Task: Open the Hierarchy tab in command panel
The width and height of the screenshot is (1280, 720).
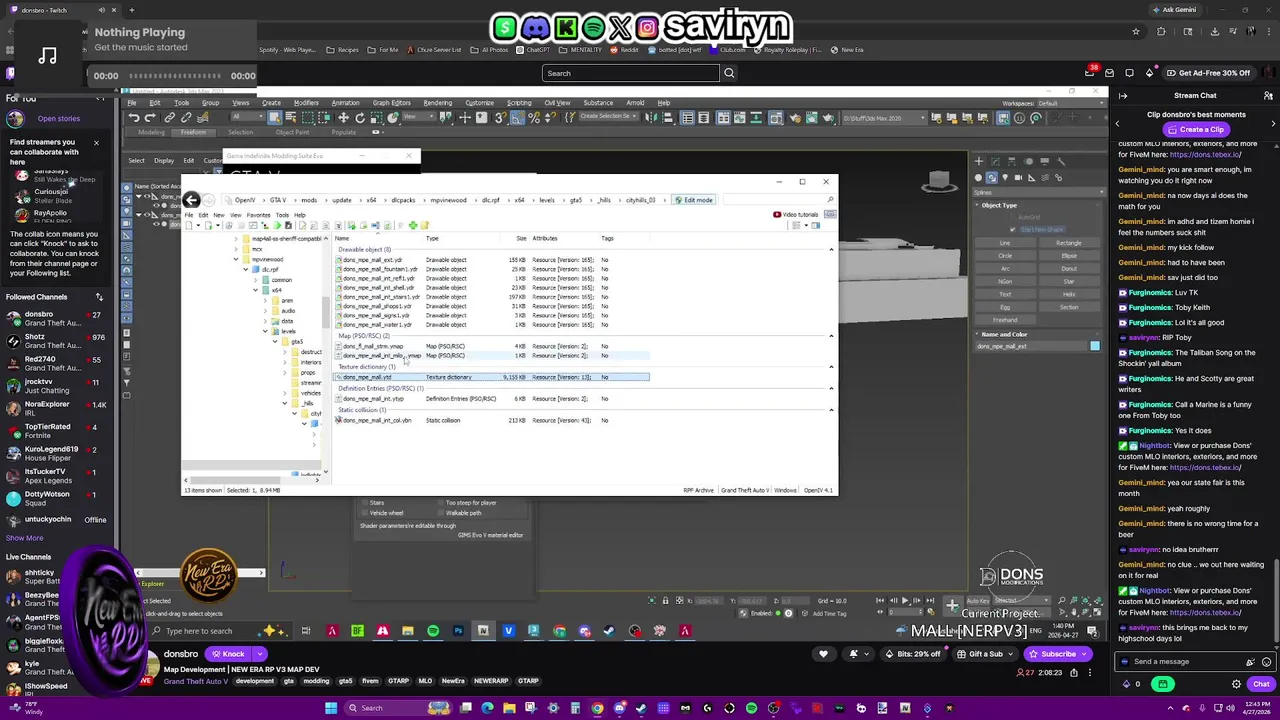Action: 1013,161
